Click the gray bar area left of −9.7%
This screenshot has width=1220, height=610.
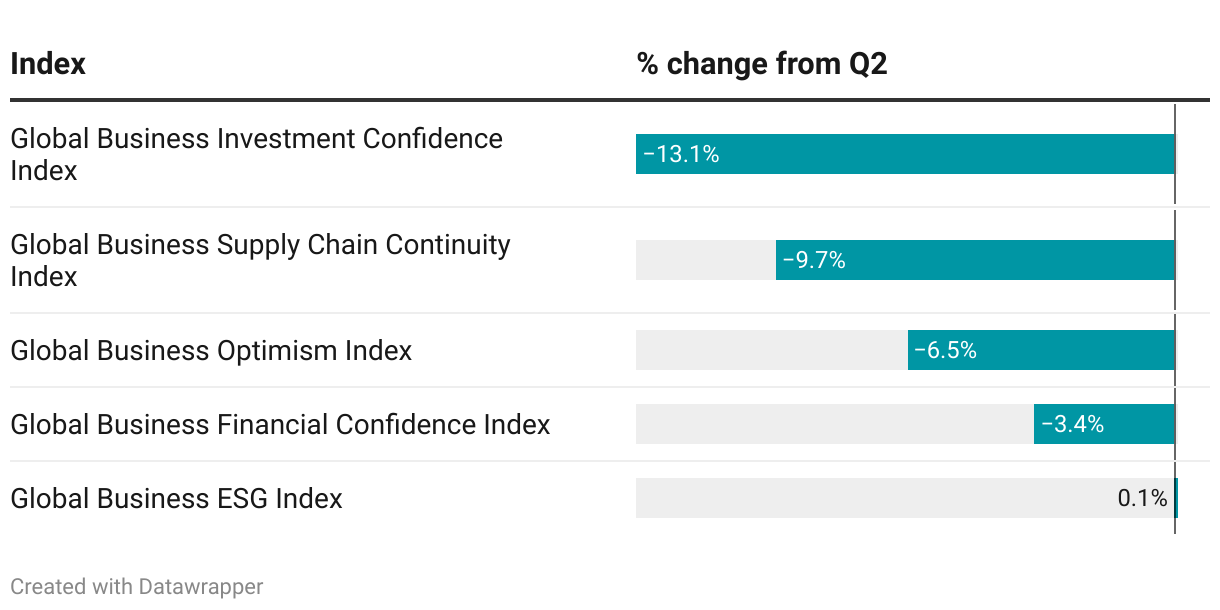pyautogui.click(x=705, y=260)
